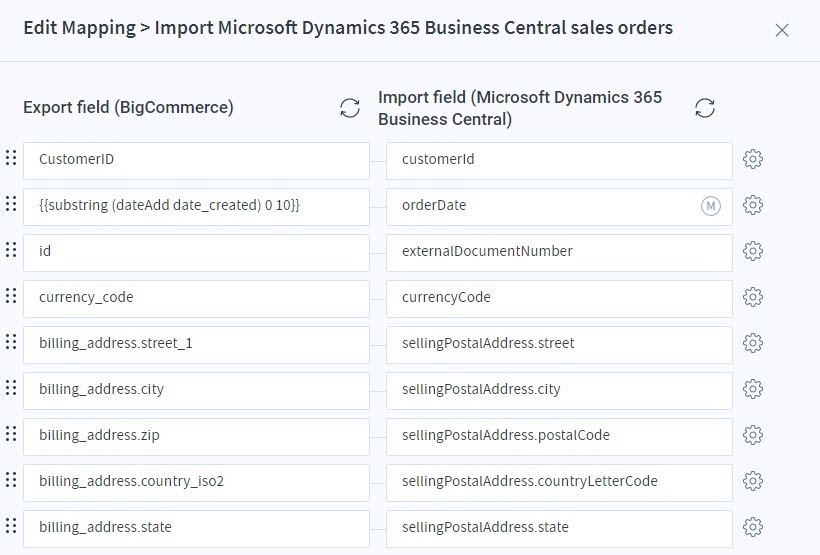Refresh BigCommerce export fields
This screenshot has width=820, height=555.
(350, 108)
